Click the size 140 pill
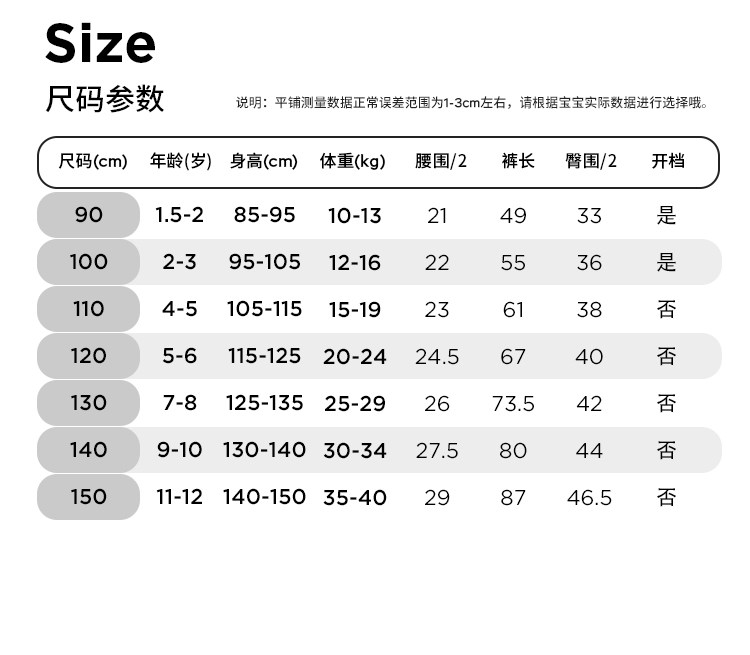This screenshot has height=655, width=750. click(x=88, y=450)
